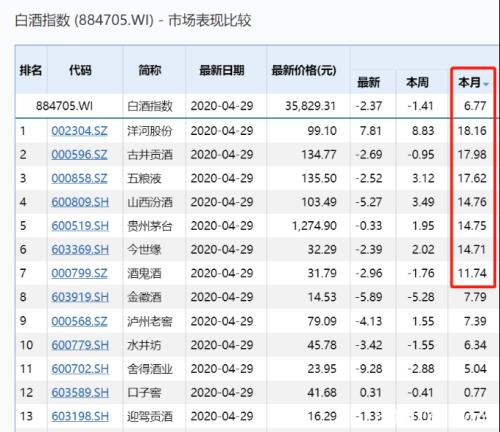This screenshot has height=432, width=500.
Task: Click the 排名 column header
Action: (31, 70)
